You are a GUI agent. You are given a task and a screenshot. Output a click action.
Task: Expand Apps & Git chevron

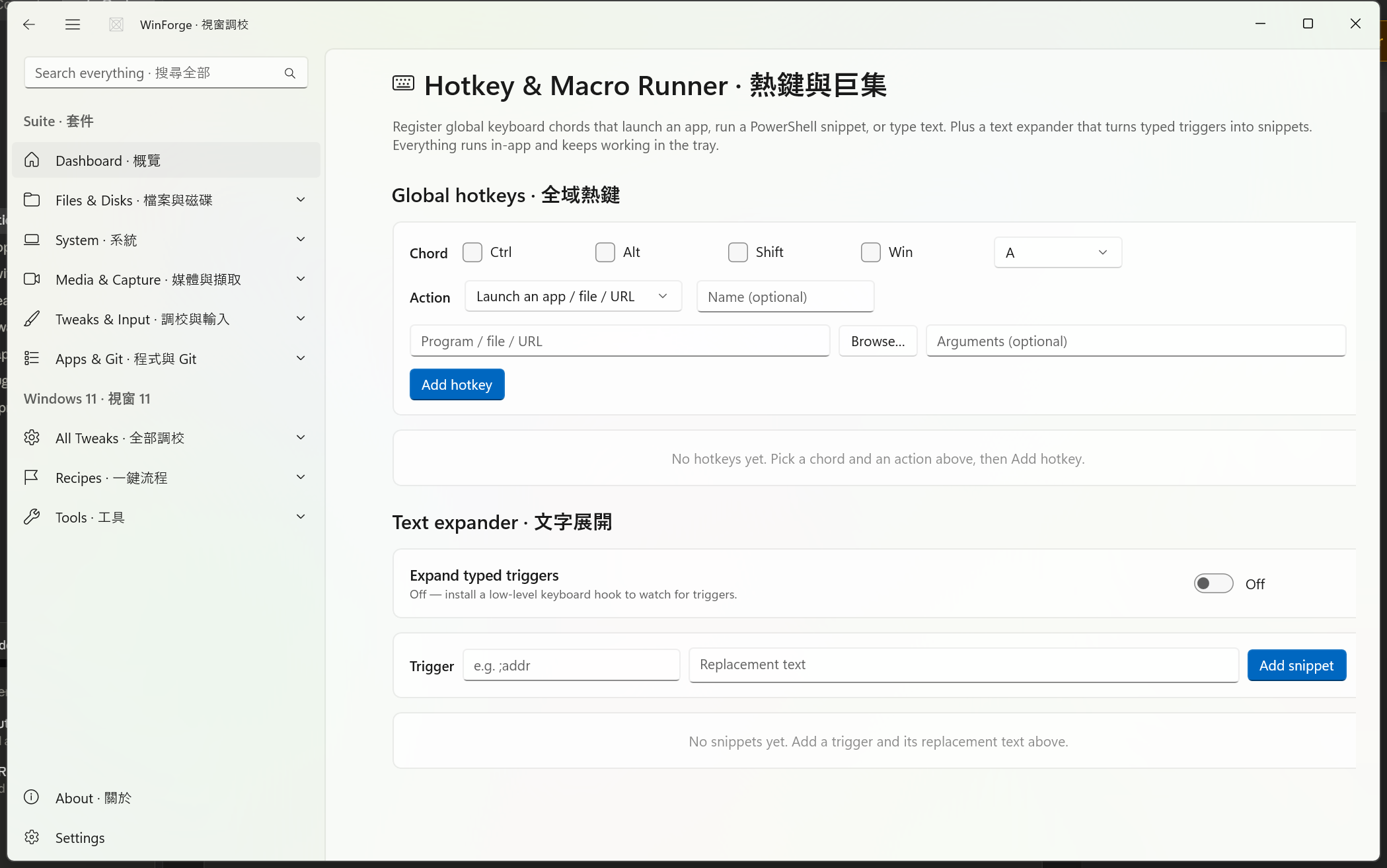[x=301, y=358]
